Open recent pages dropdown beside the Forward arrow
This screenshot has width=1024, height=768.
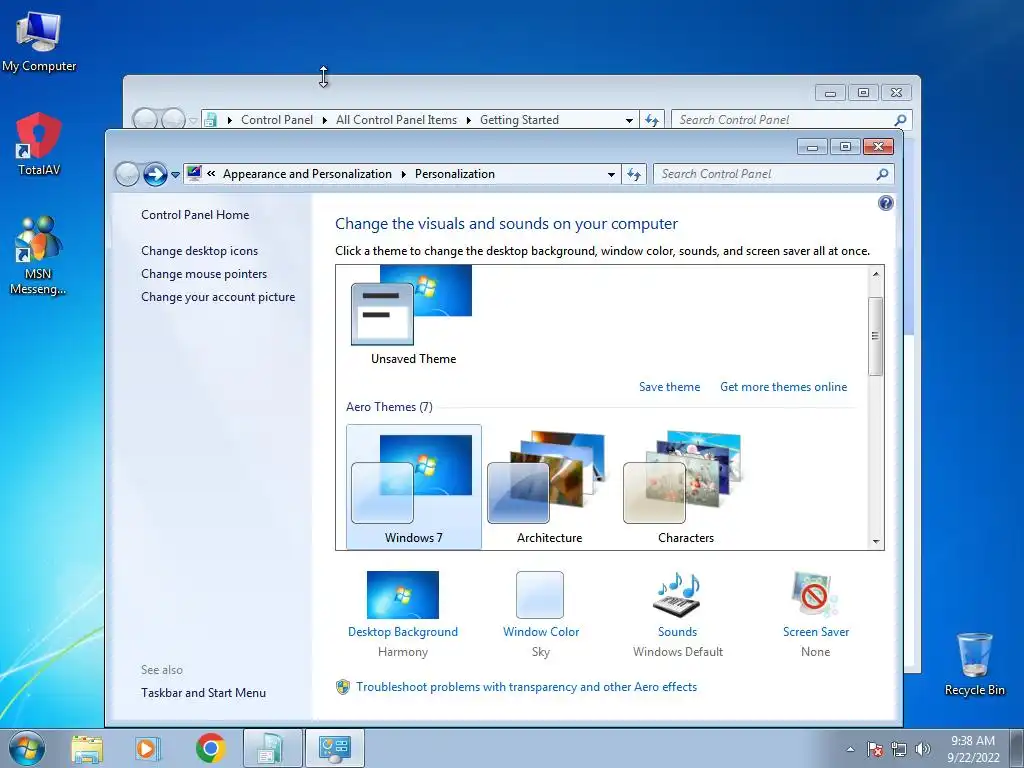pos(175,175)
